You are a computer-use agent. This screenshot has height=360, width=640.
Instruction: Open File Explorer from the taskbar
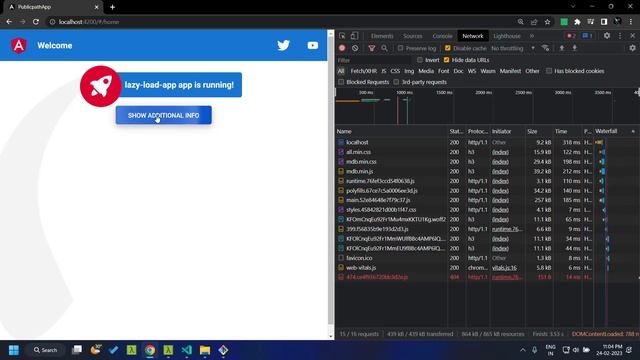click(x=205, y=350)
